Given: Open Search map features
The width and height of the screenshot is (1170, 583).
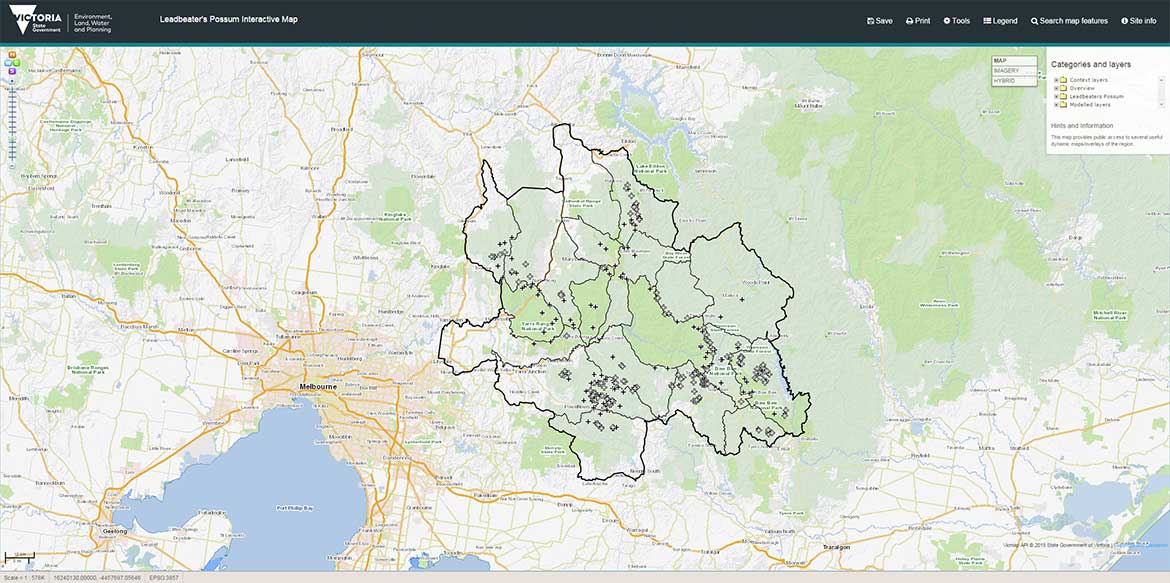Looking at the screenshot, I should pos(1069,21).
